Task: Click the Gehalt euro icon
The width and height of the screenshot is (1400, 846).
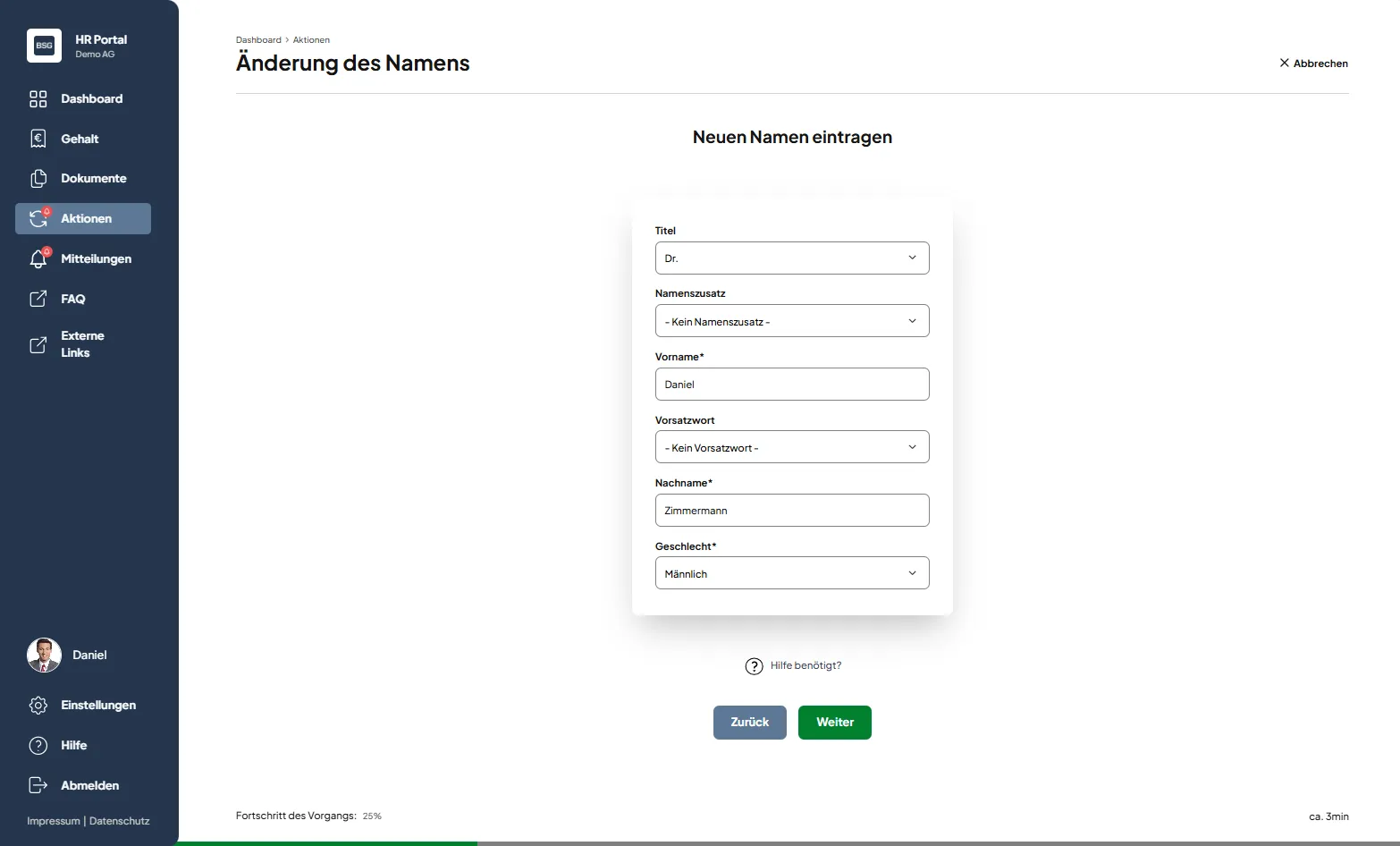Action: coord(38,139)
